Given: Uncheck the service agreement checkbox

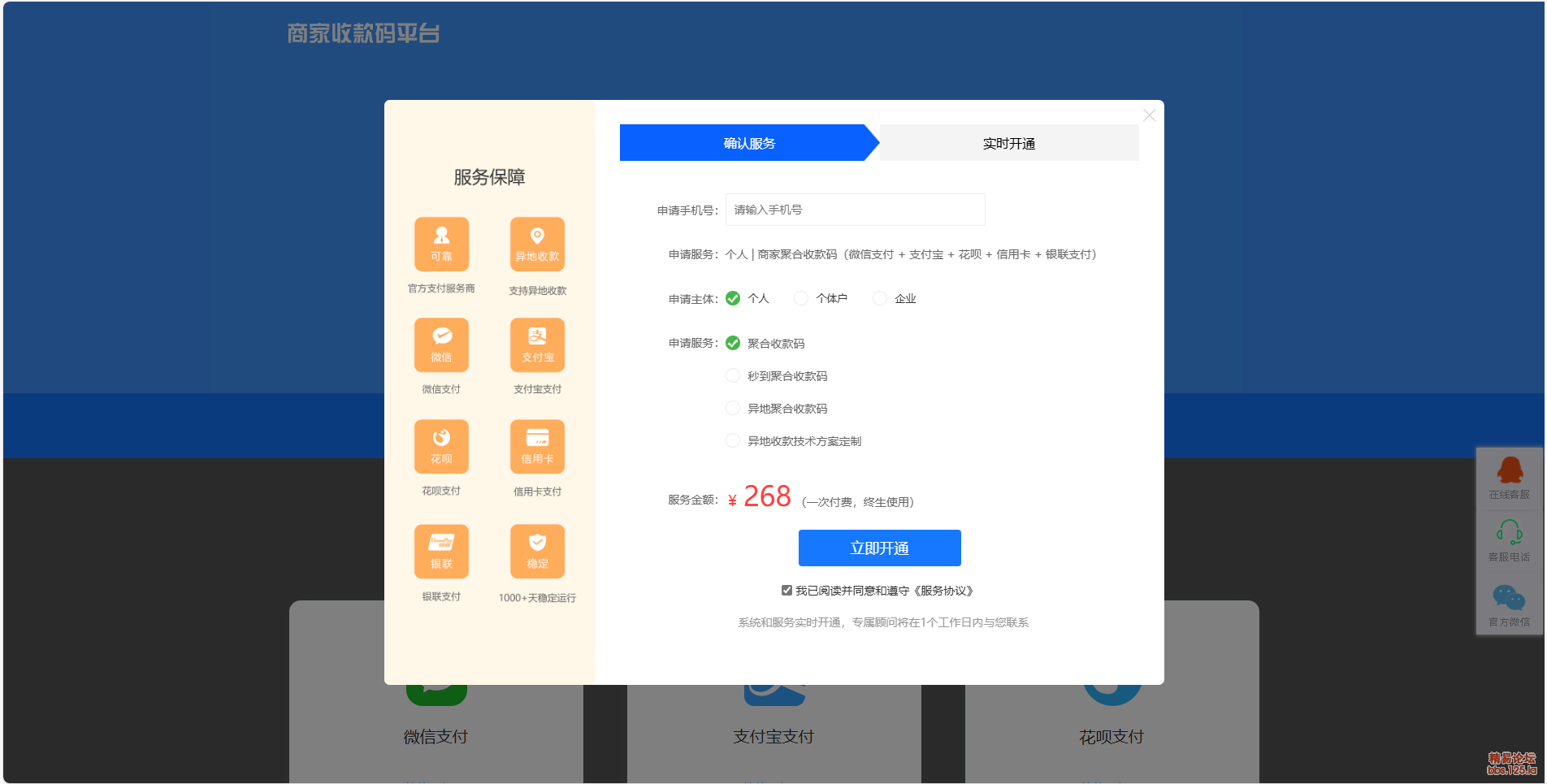Looking at the screenshot, I should point(786,590).
